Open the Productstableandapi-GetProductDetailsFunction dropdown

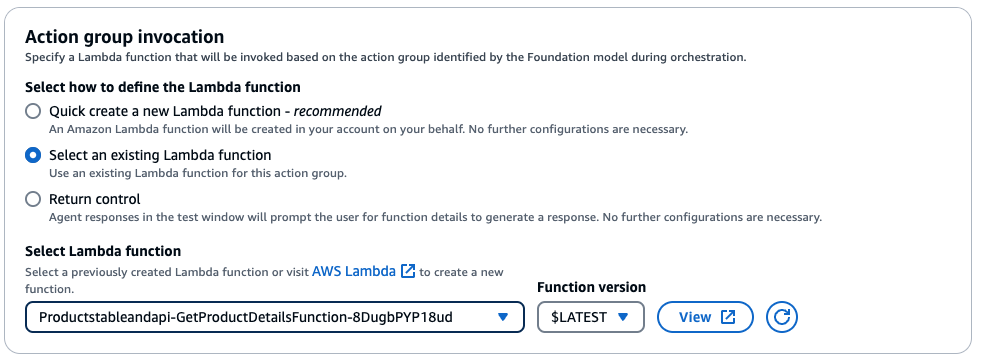pyautogui.click(x=275, y=317)
